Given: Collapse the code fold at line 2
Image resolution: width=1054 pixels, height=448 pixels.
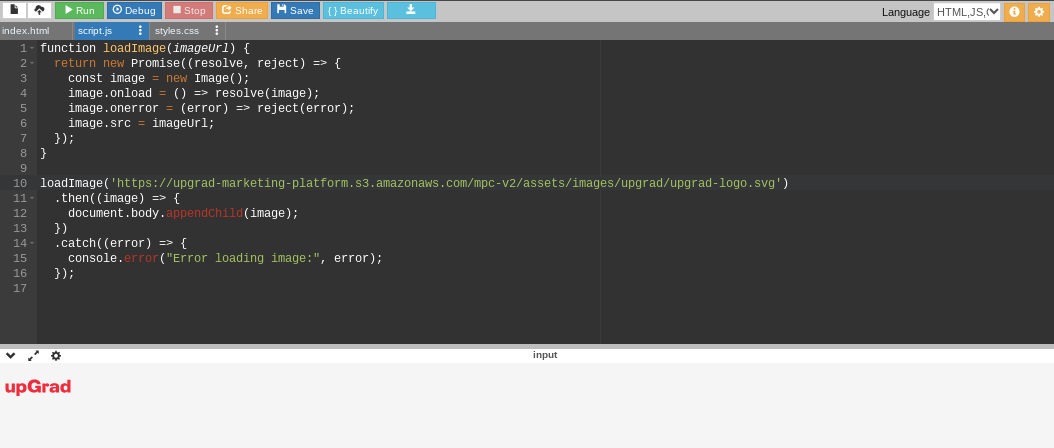Looking at the screenshot, I should [x=32, y=63].
